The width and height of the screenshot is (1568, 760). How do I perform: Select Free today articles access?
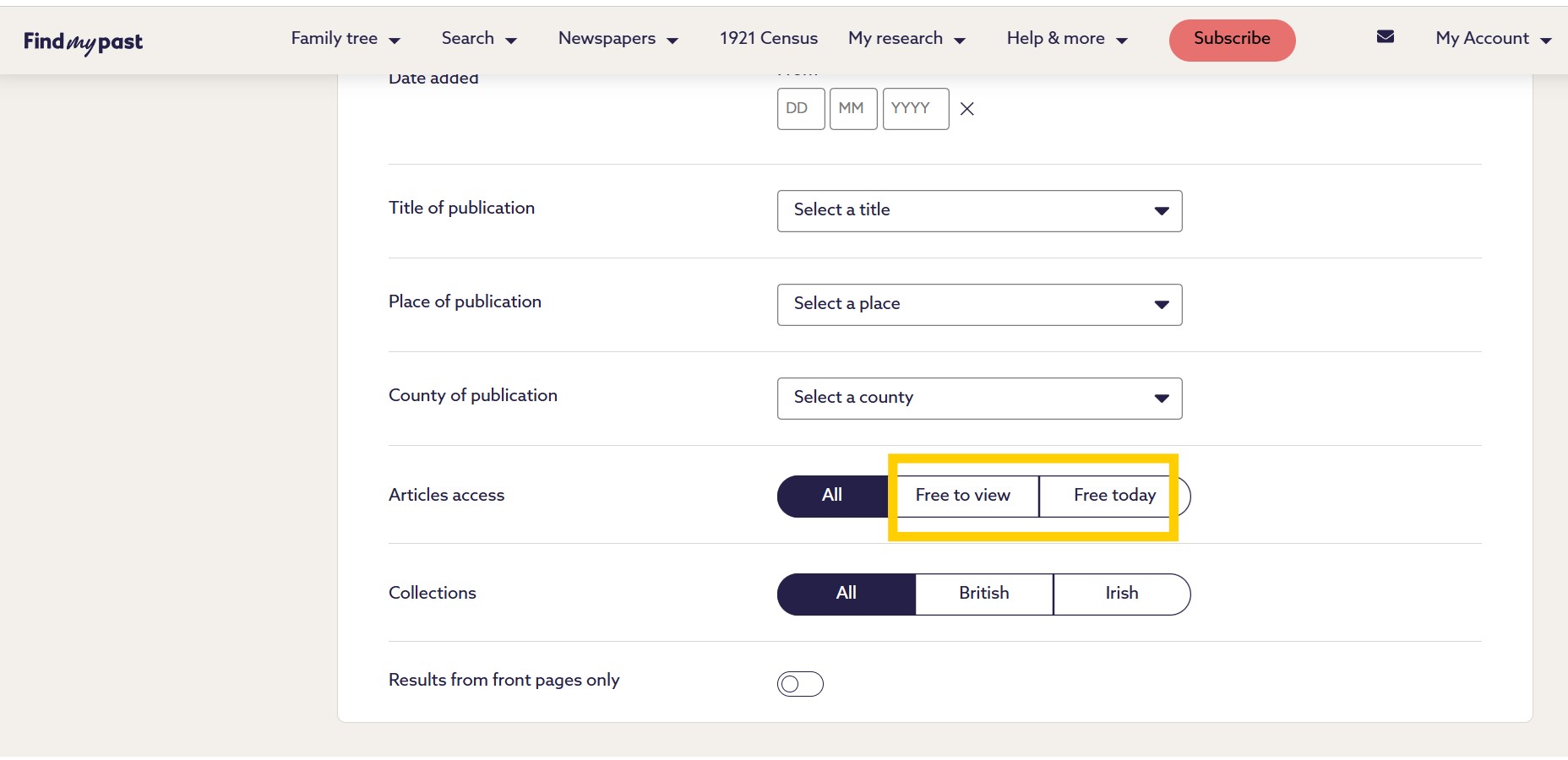[x=1113, y=496]
